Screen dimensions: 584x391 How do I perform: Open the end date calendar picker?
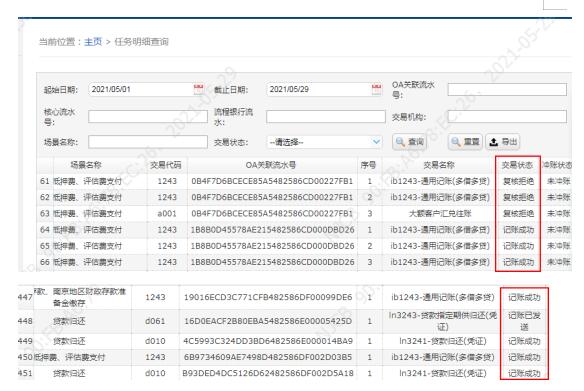click(377, 89)
